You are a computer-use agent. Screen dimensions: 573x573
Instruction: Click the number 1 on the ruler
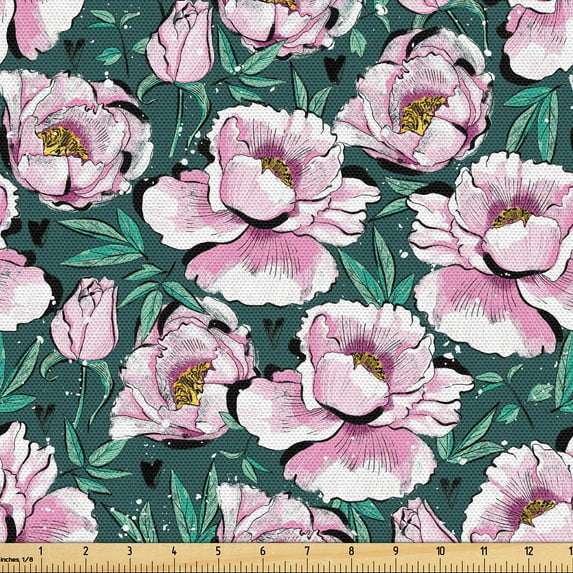[41, 551]
